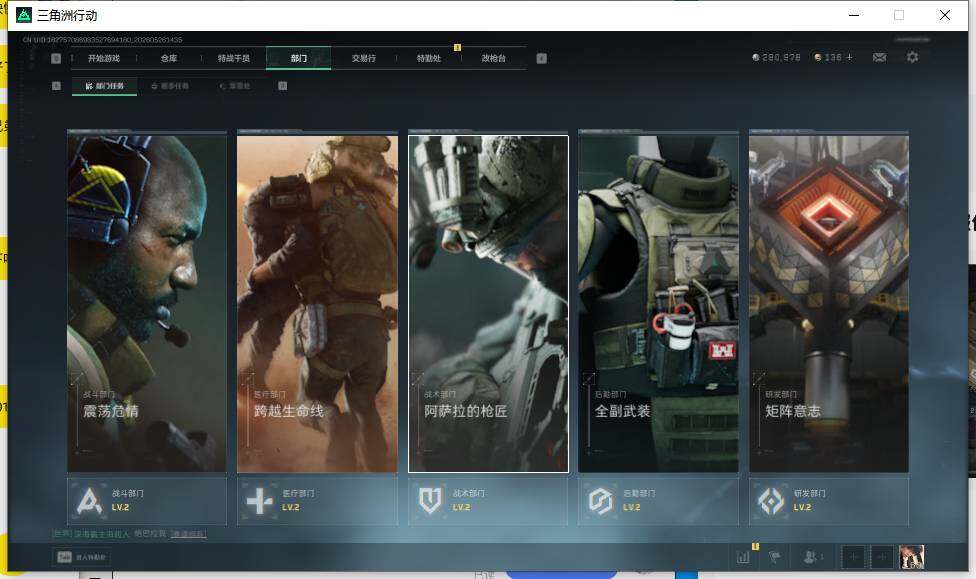Viewport: 976px width, 579px height.
Task: Open the 特战干员 tab
Action: [233, 59]
